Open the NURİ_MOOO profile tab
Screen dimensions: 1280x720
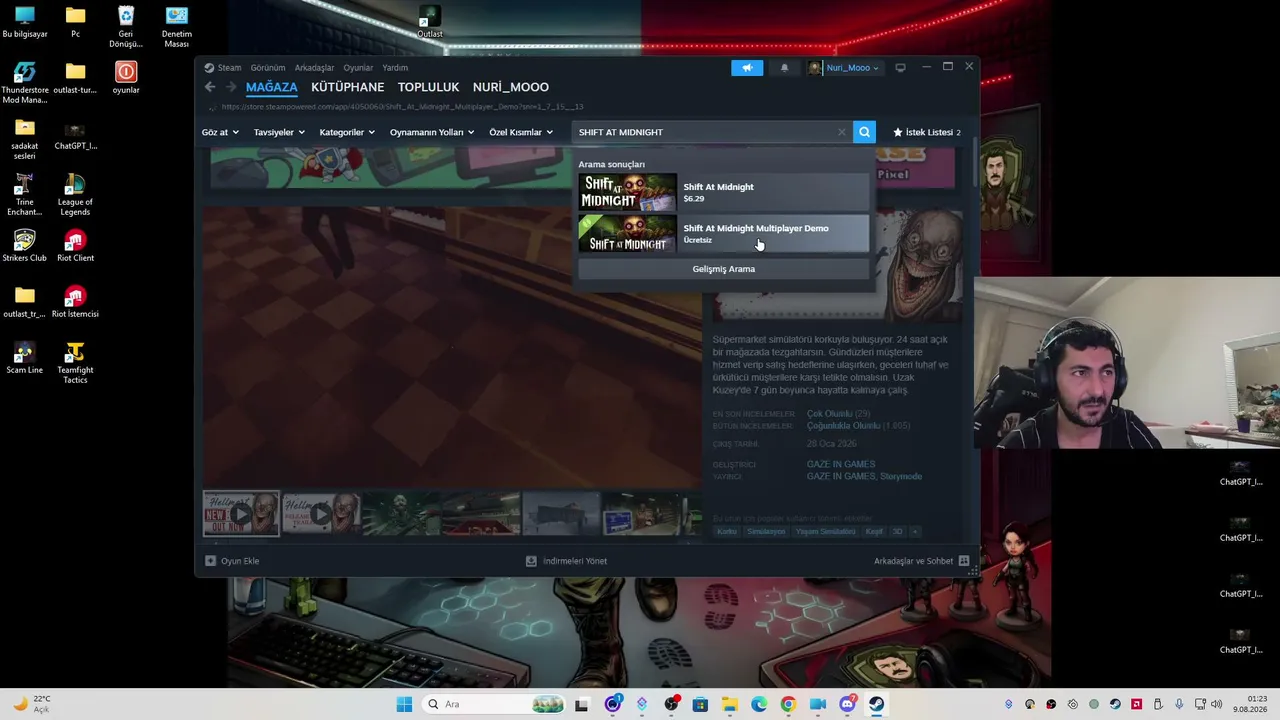point(511,87)
